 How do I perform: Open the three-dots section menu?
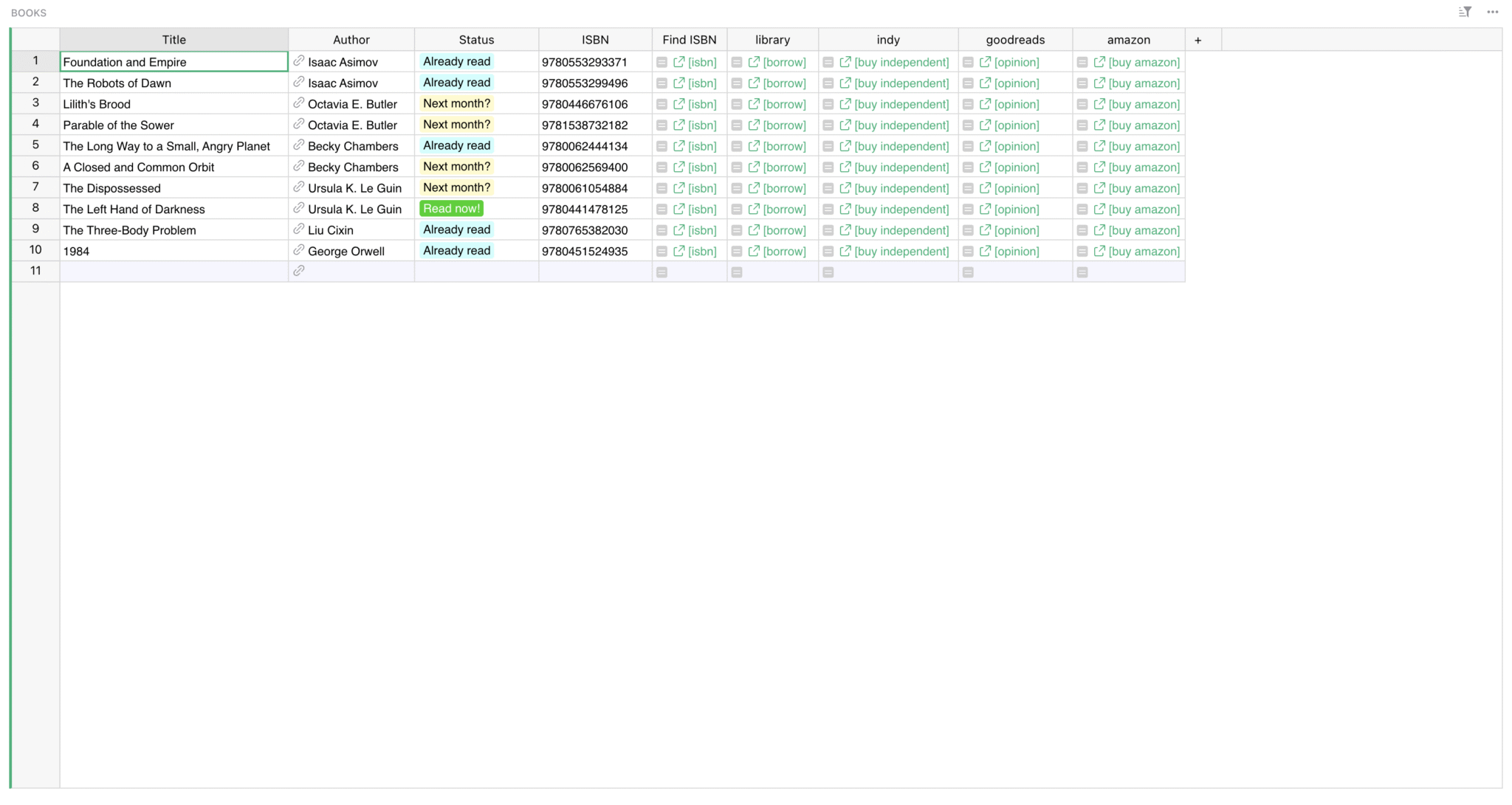point(1492,12)
